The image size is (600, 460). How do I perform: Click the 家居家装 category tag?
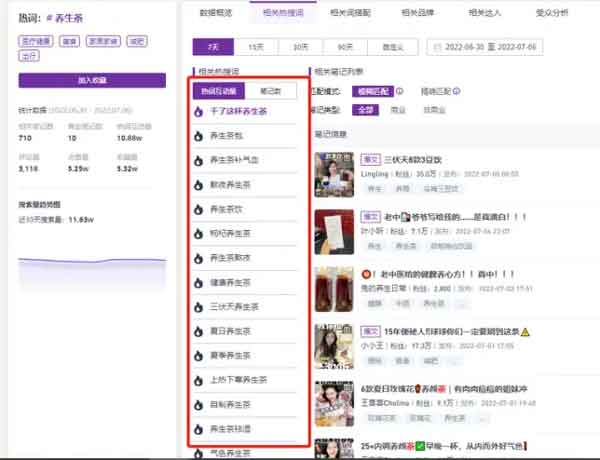click(103, 41)
